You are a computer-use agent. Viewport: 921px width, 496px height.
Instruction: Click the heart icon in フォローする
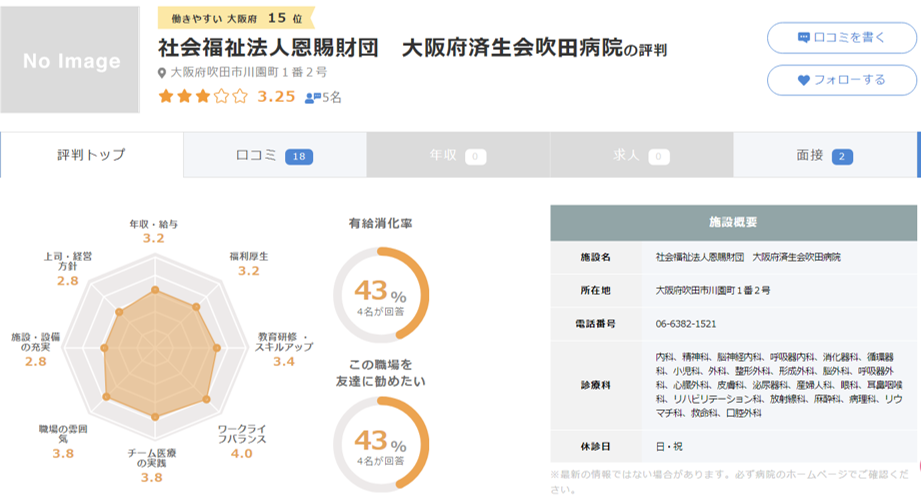click(x=803, y=80)
